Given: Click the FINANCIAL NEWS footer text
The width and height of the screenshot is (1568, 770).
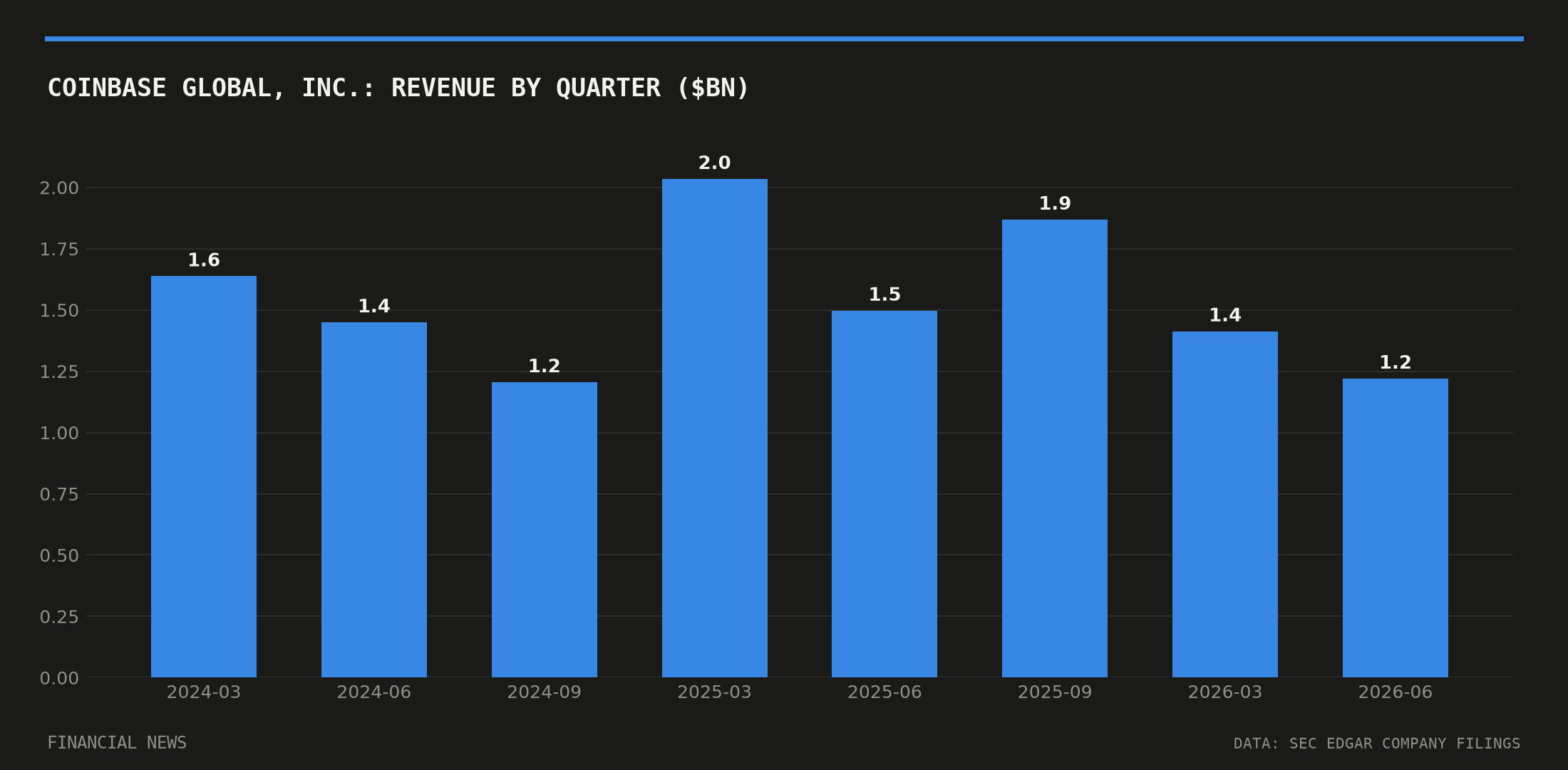Looking at the screenshot, I should point(117,743).
